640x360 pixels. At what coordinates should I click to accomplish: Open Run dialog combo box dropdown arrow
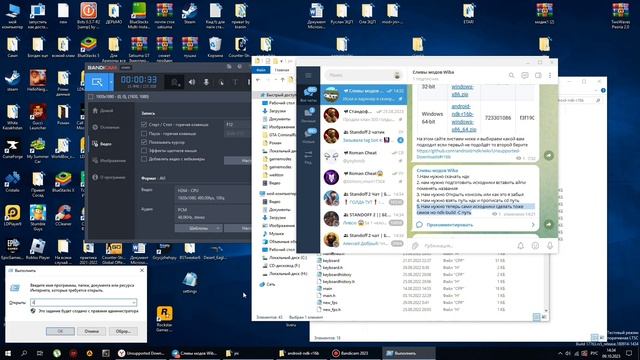134,302
